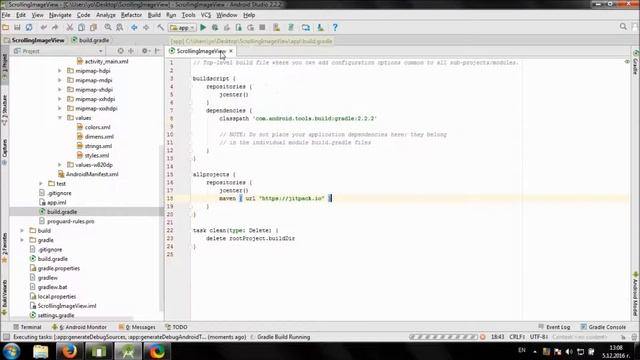Close the ScrollingImageView editor tab
The width and height of the screenshot is (640, 360).
(231, 51)
